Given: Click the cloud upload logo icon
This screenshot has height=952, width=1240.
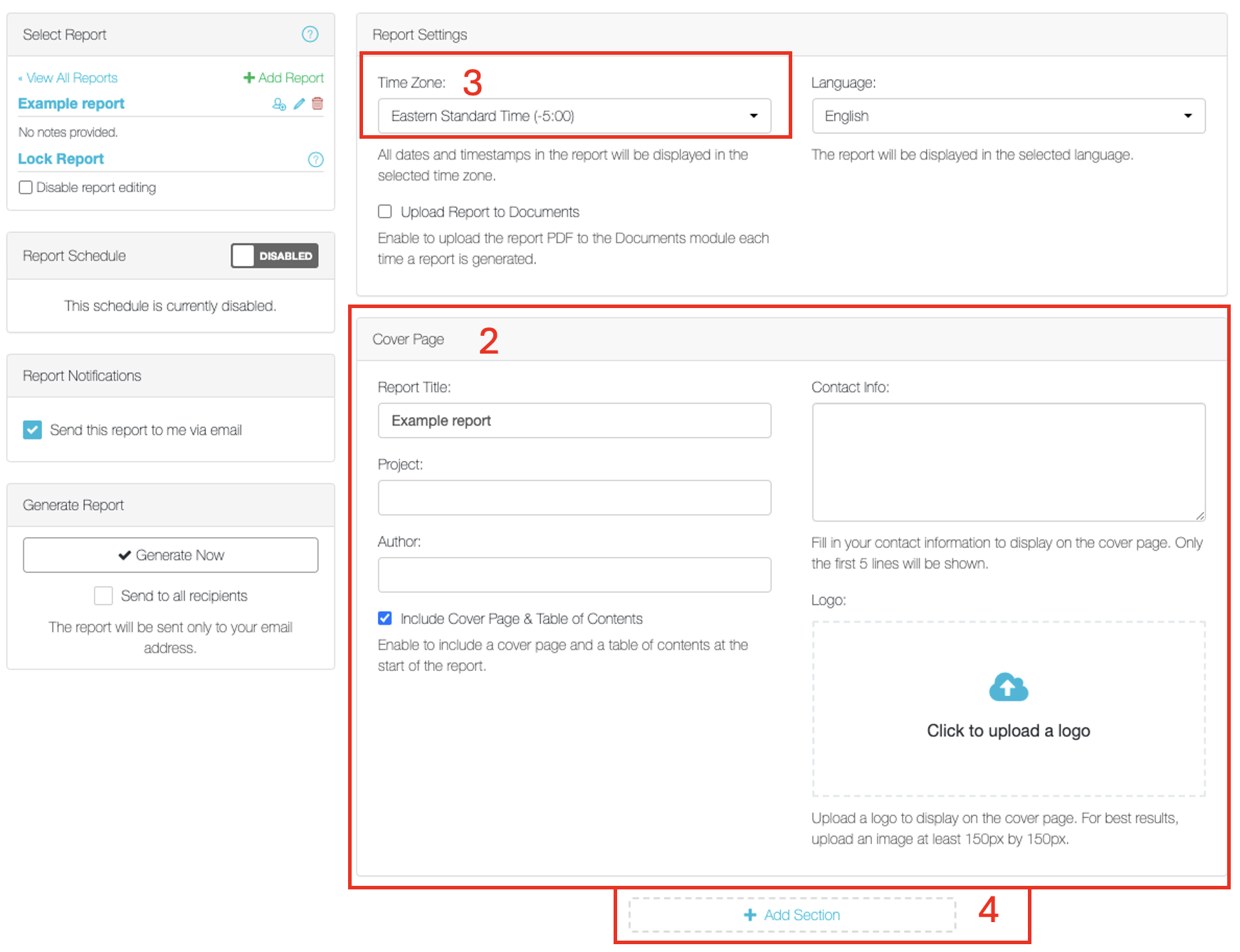Looking at the screenshot, I should point(1008,687).
